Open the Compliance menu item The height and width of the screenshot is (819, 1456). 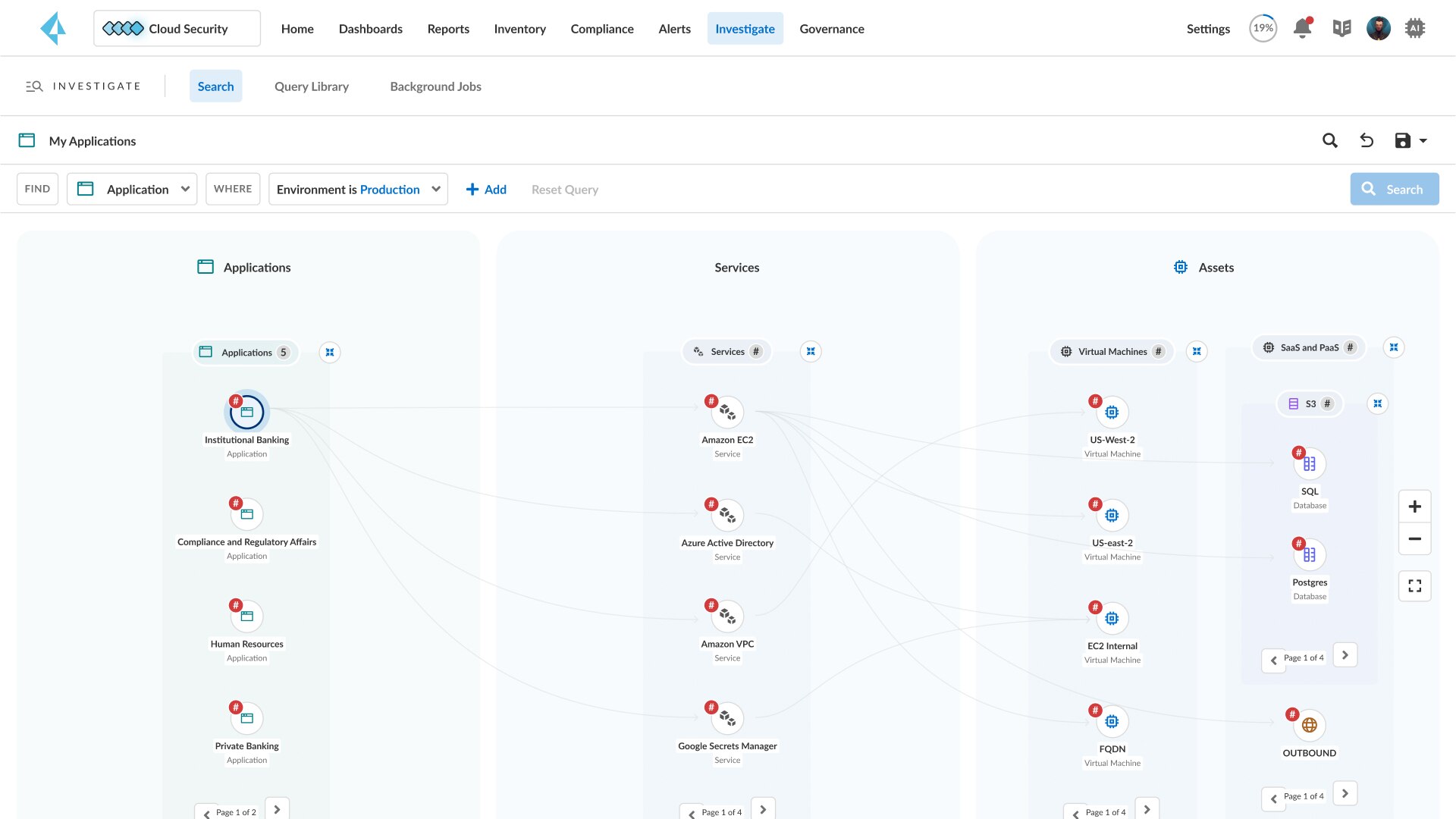pyautogui.click(x=602, y=28)
